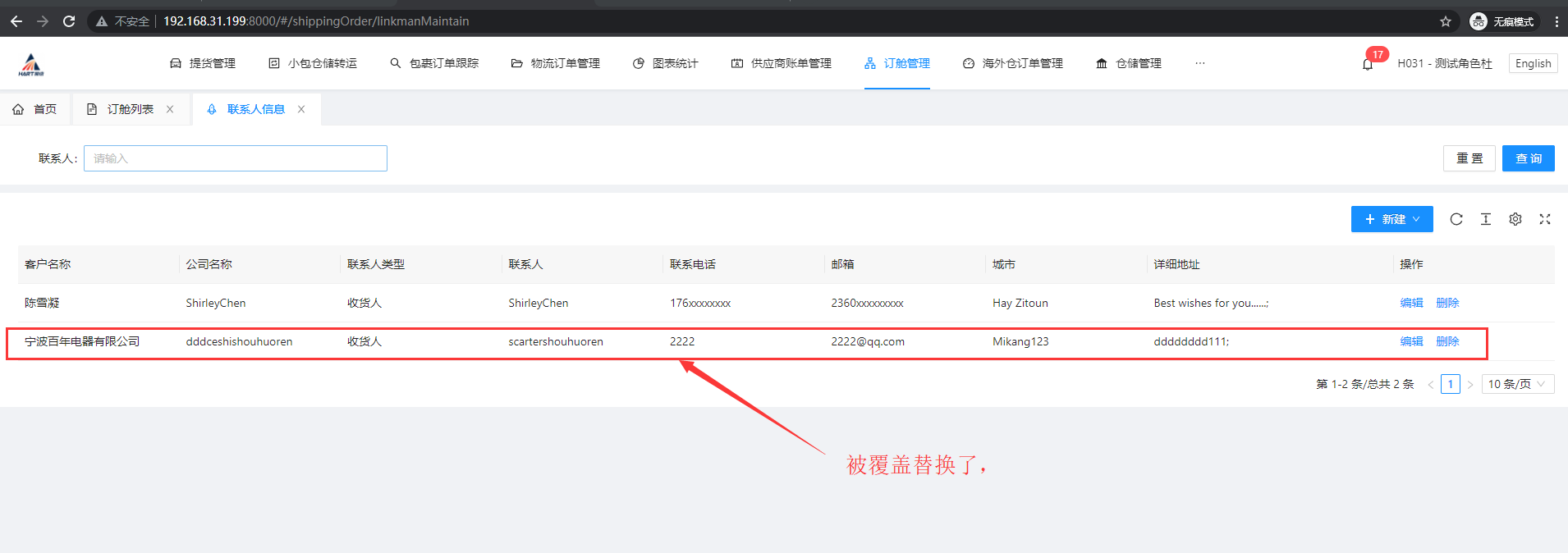Viewport: 1568px width, 553px height.
Task: Switch language to English
Action: pyautogui.click(x=1533, y=63)
